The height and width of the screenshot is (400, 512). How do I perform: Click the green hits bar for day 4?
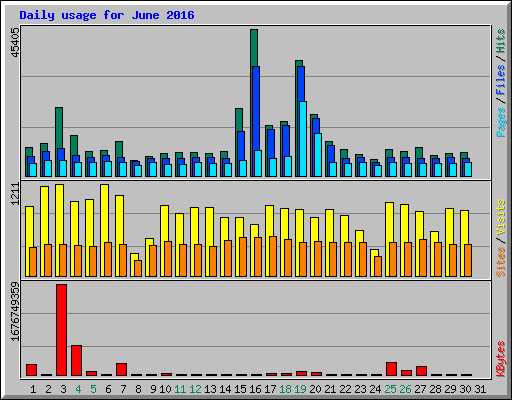click(74, 145)
